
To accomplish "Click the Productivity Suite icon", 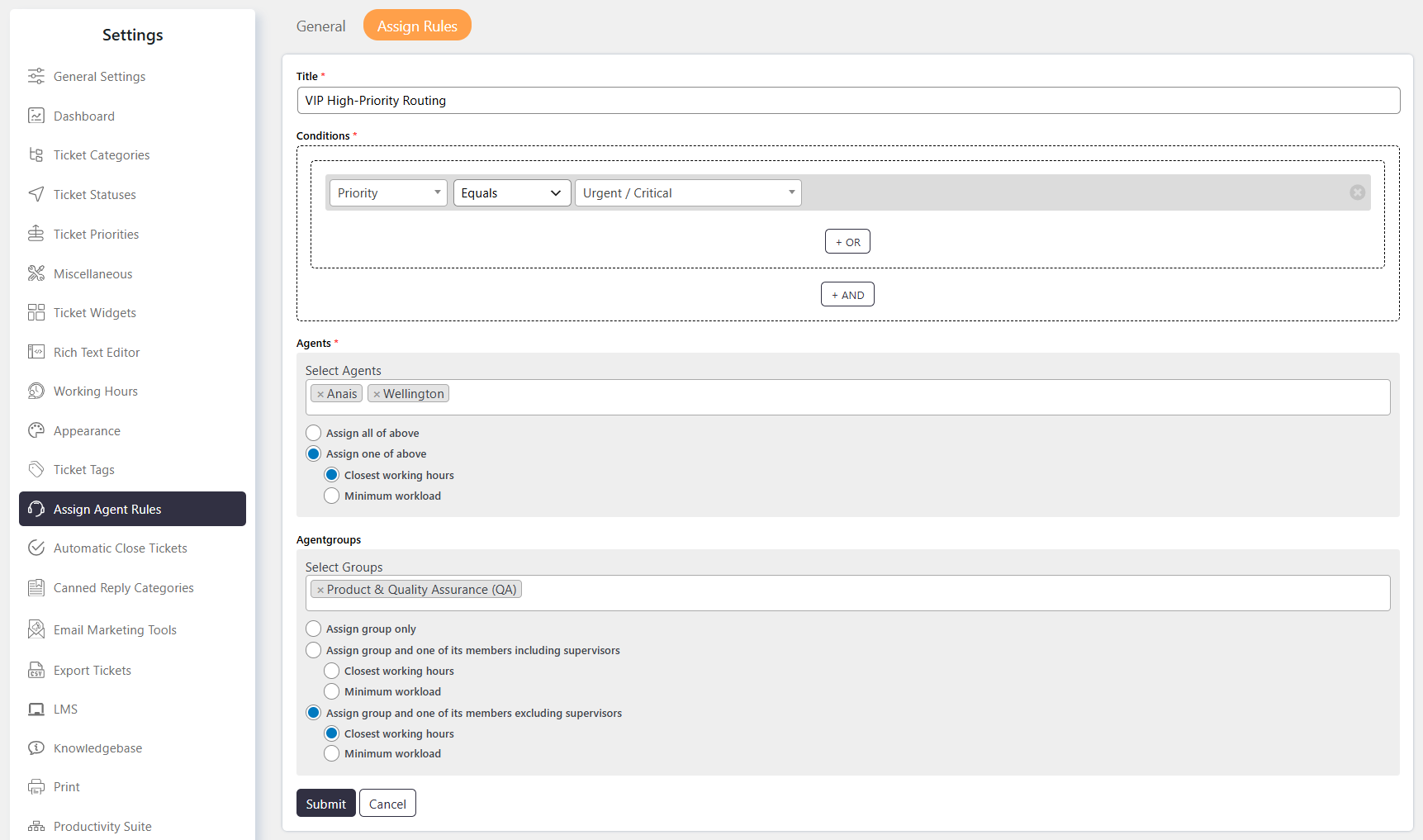I will pyautogui.click(x=36, y=826).
